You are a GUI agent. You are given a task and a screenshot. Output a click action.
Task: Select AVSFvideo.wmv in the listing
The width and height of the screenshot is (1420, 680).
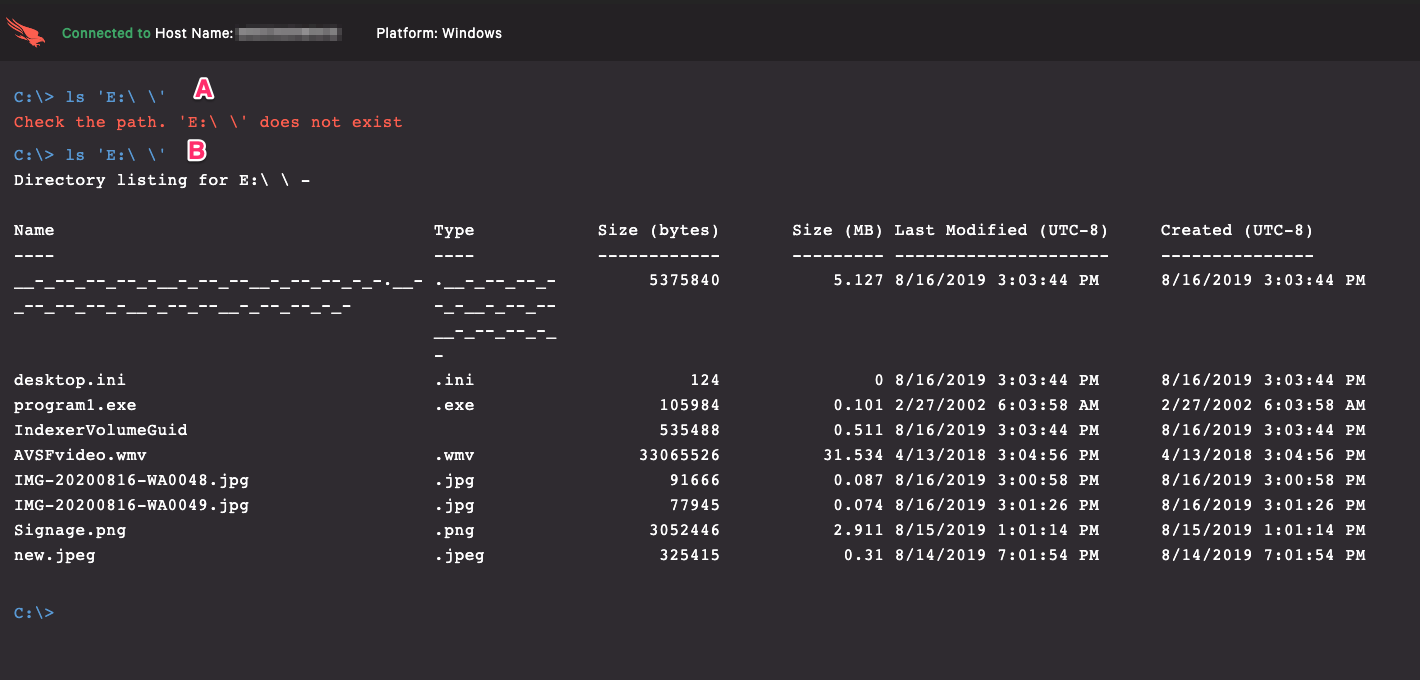pyautogui.click(x=80, y=455)
